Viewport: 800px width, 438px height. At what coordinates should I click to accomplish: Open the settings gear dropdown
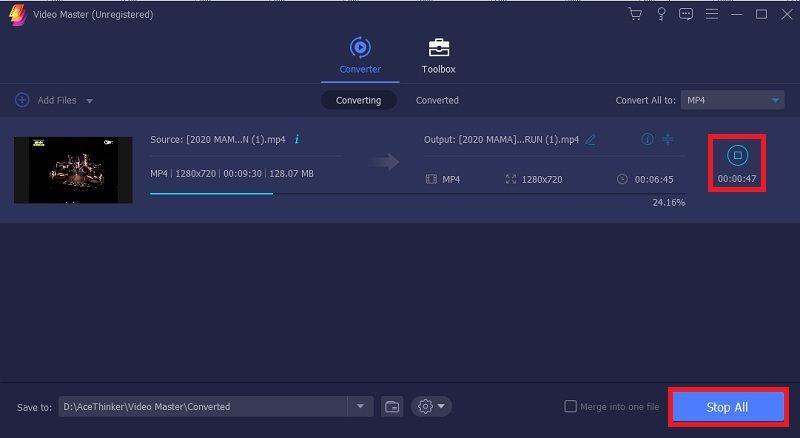click(431, 406)
